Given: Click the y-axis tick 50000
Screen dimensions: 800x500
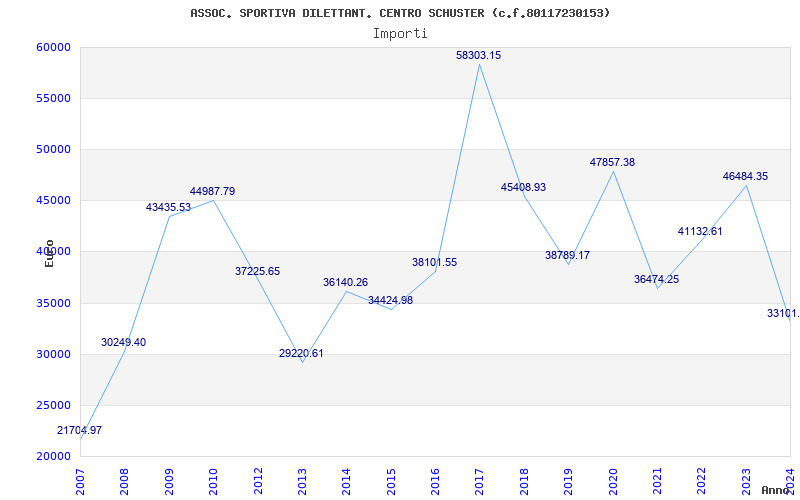Looking at the screenshot, I should (x=53, y=149).
